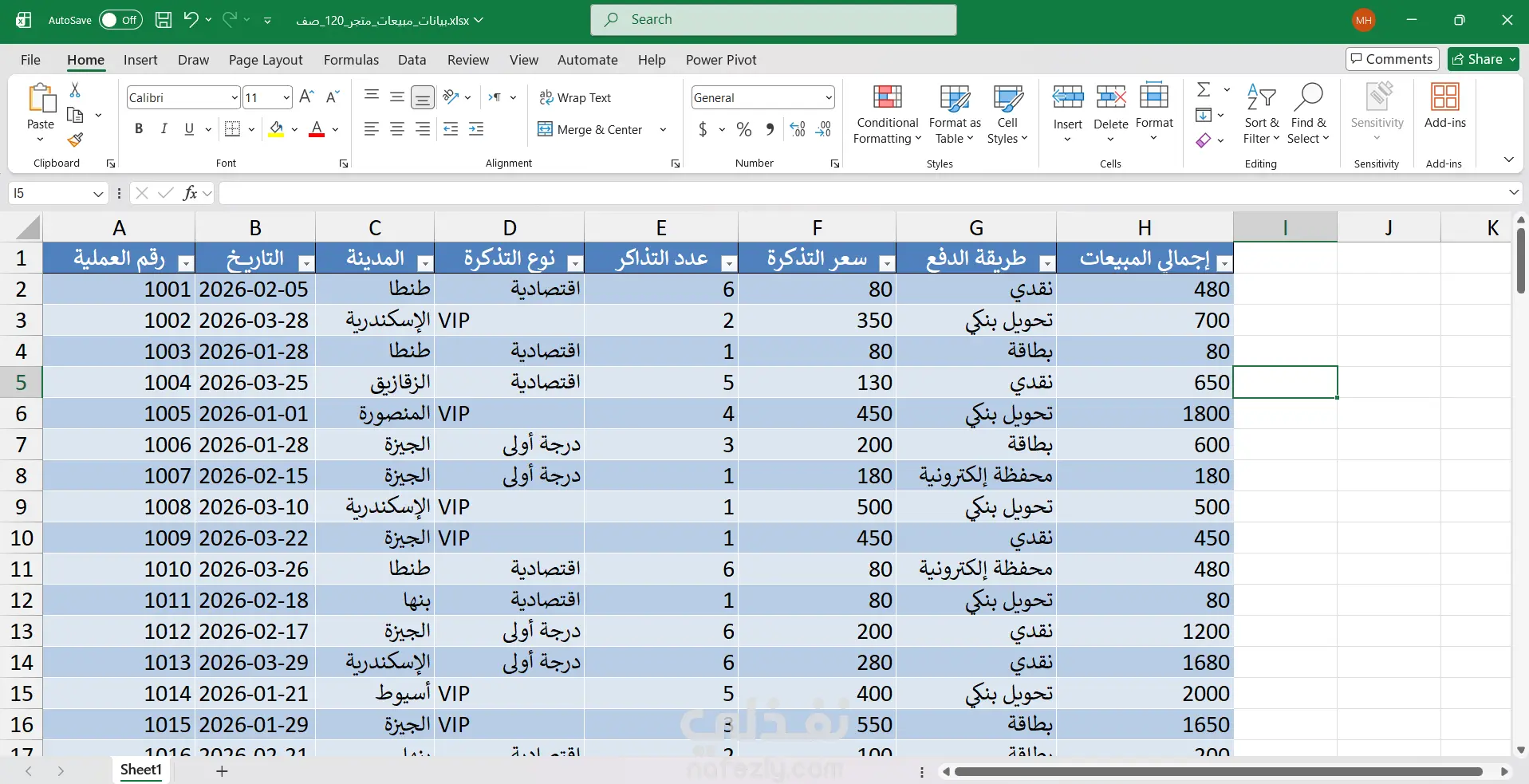Click the horizontal scrollbar at bottom

click(x=1218, y=771)
